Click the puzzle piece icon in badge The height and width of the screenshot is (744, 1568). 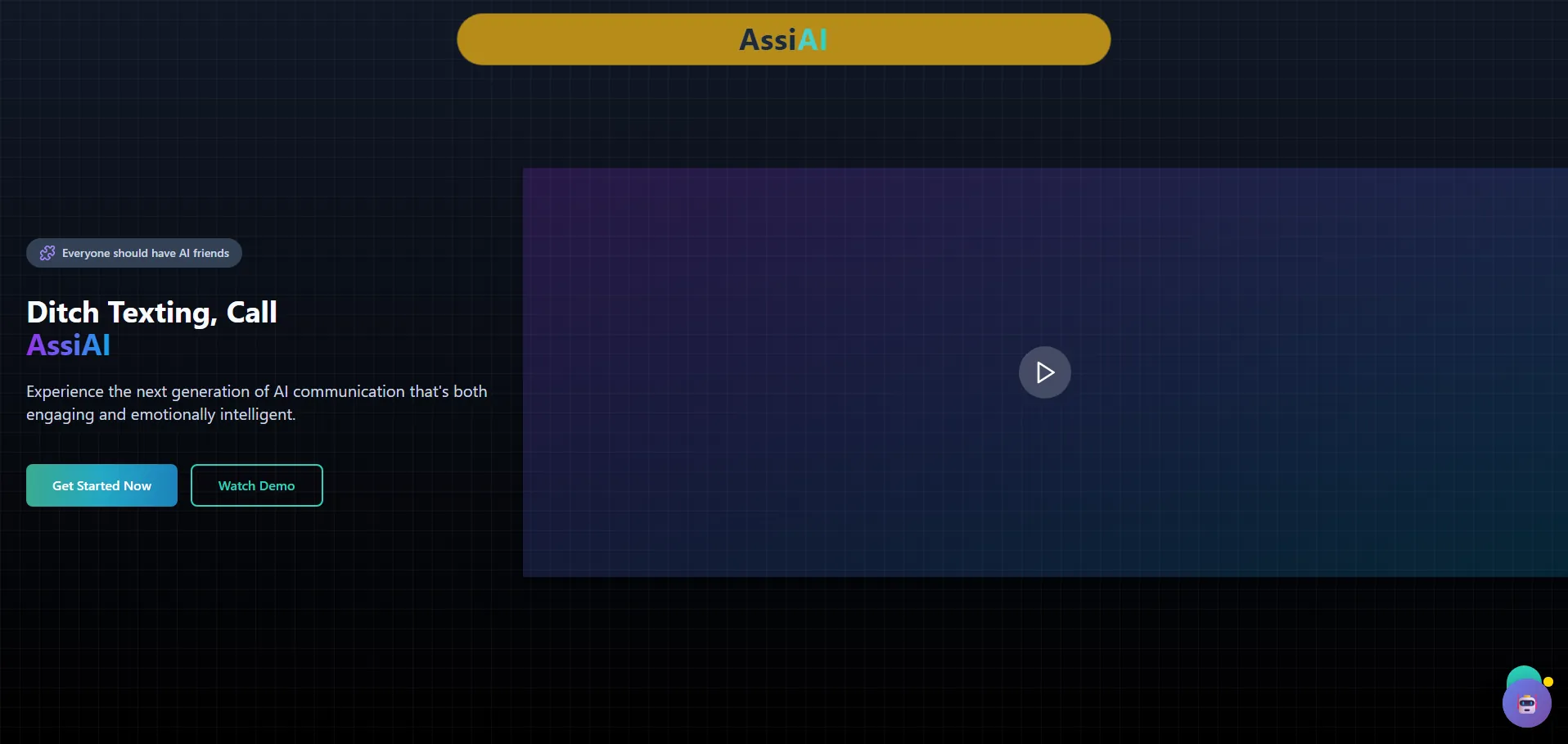47,253
